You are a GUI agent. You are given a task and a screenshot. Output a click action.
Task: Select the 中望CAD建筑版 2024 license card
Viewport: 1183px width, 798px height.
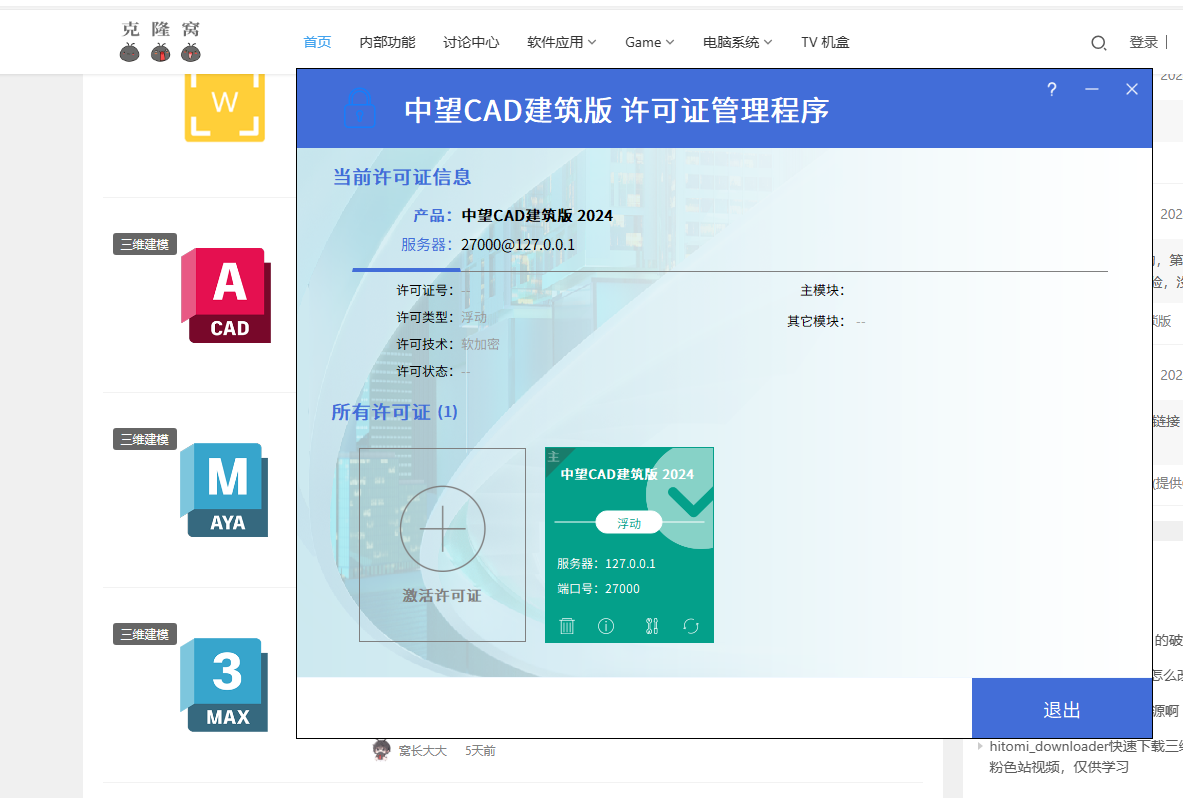coord(629,545)
